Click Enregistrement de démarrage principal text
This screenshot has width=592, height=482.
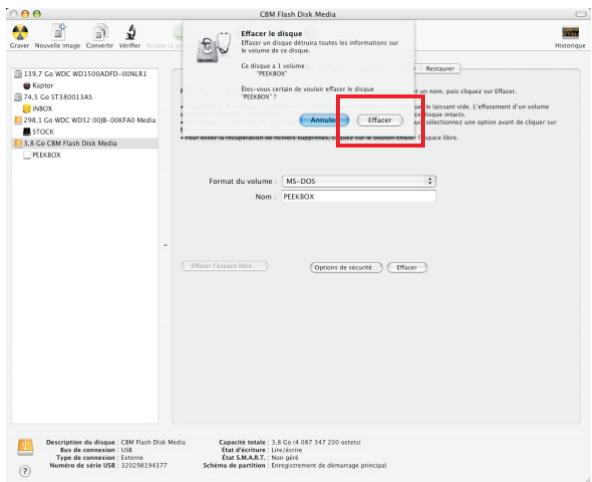coord(329,465)
